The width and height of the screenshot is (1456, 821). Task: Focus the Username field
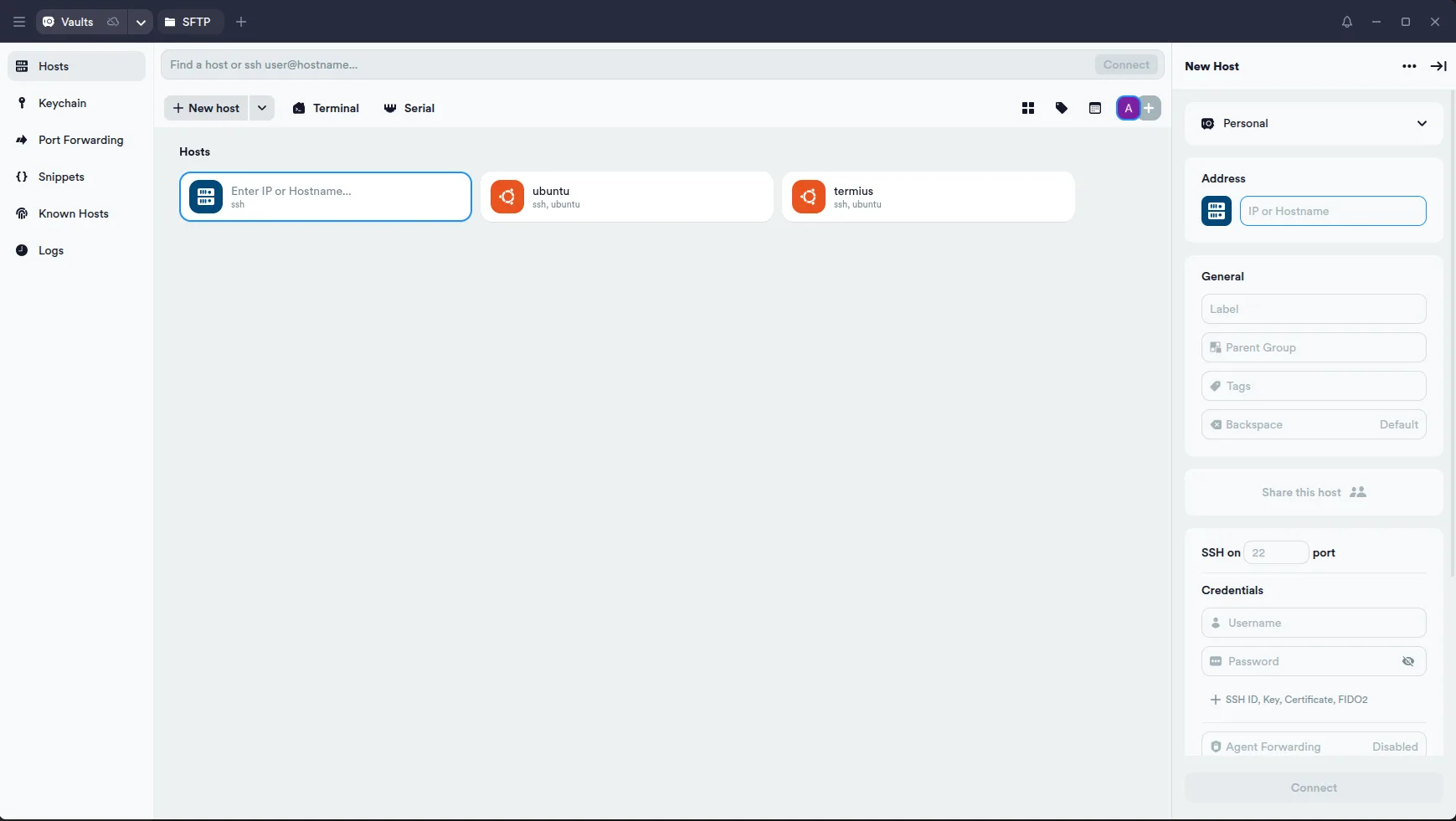point(1314,623)
